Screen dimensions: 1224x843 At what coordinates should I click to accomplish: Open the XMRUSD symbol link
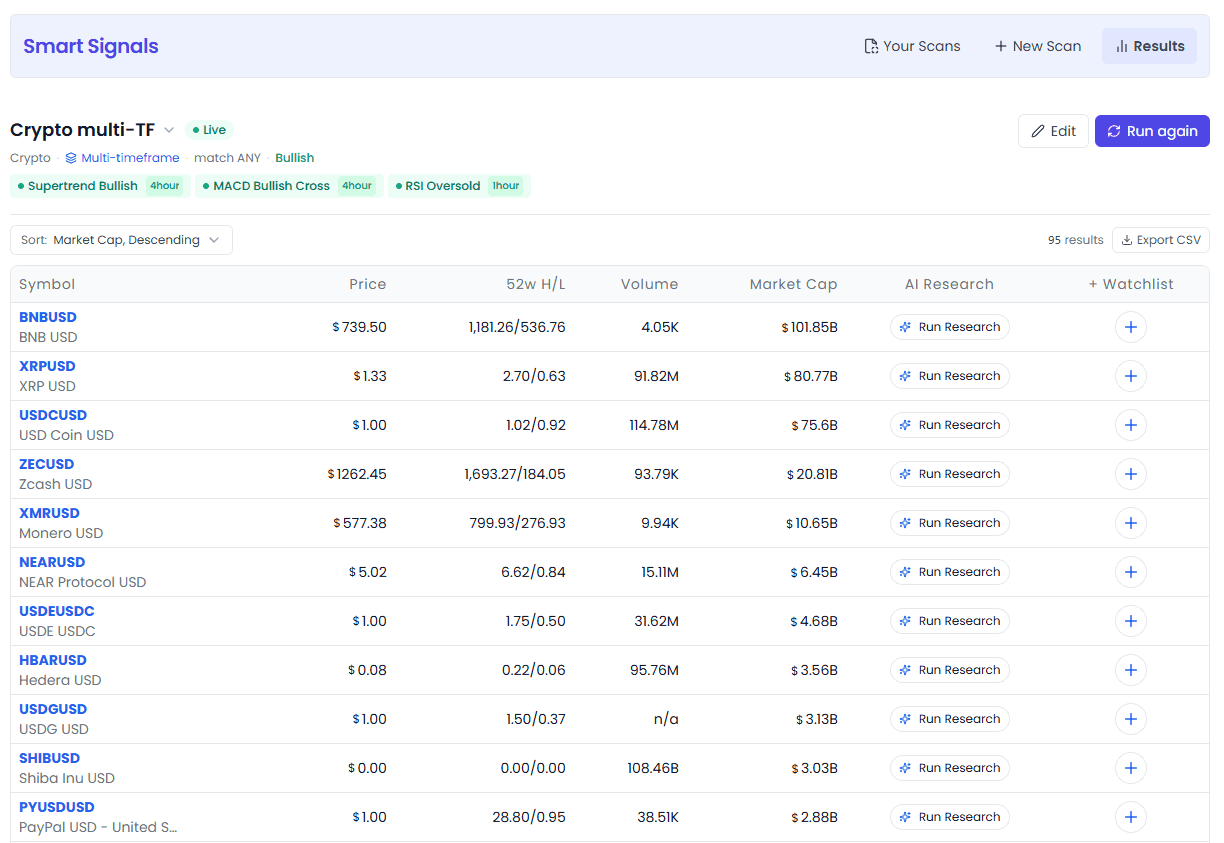pos(49,513)
